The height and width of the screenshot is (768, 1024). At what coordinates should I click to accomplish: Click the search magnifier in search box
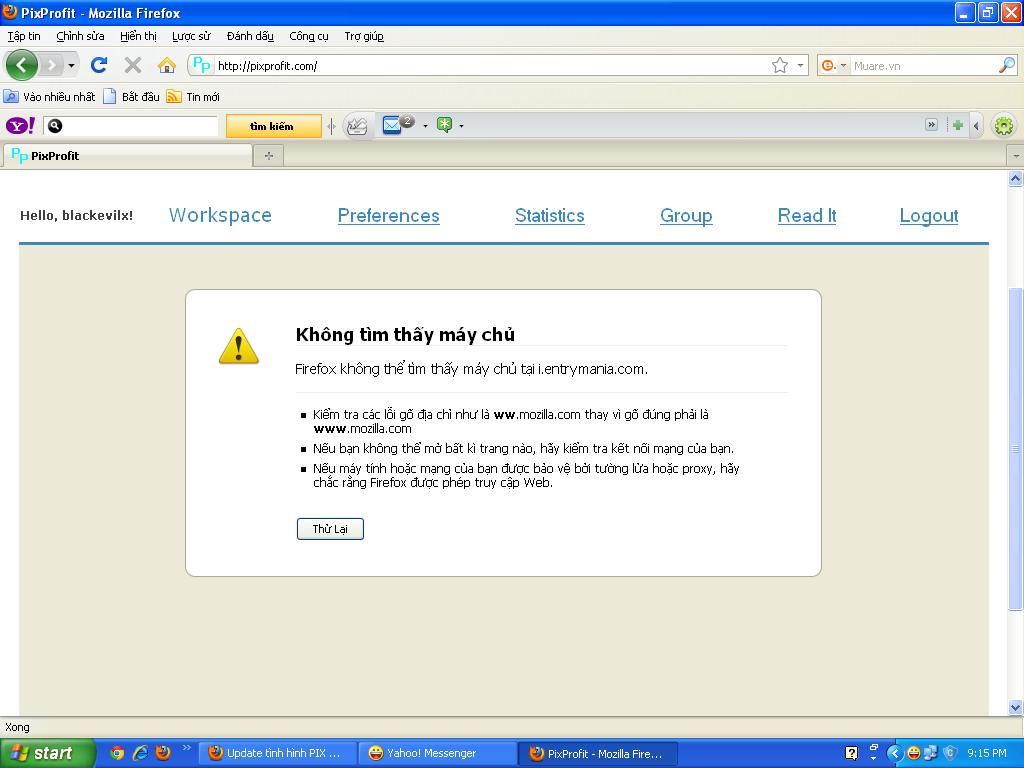tap(1007, 65)
